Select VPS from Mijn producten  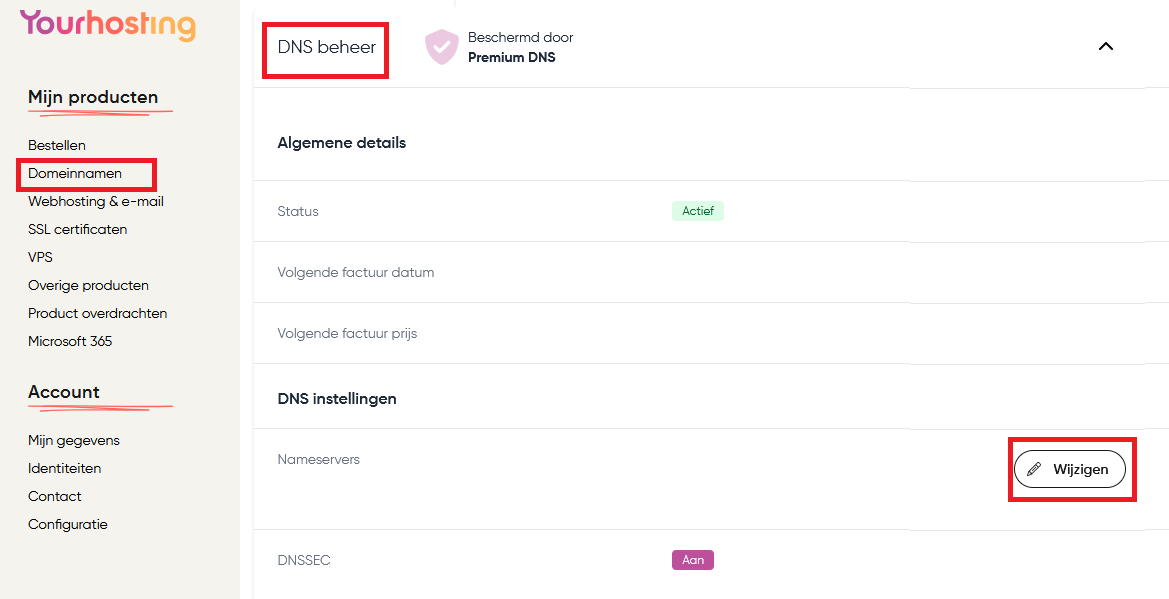pos(40,257)
